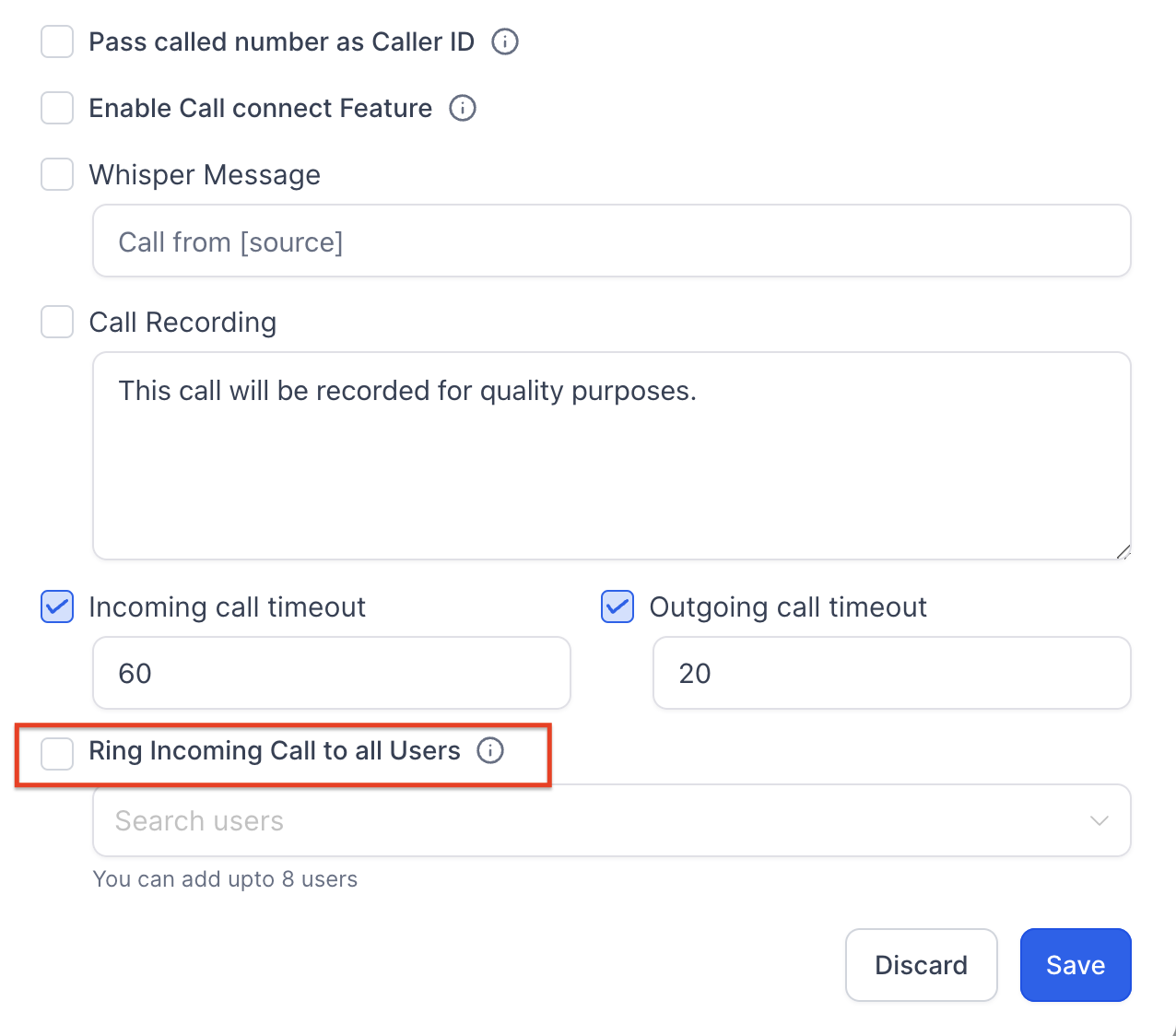Expand users list via the dropdown chevron arrow

(1099, 820)
